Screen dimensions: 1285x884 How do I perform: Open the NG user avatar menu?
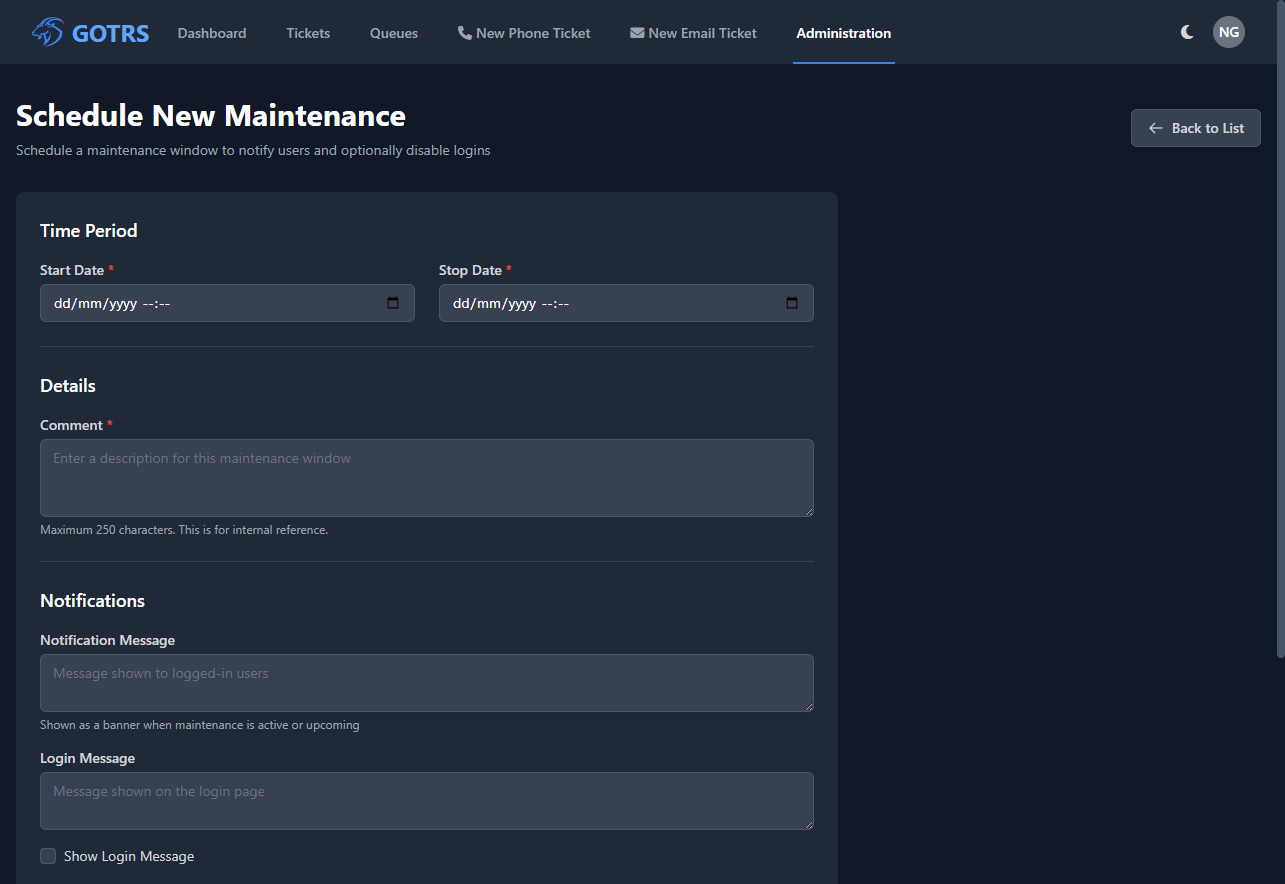click(1228, 31)
